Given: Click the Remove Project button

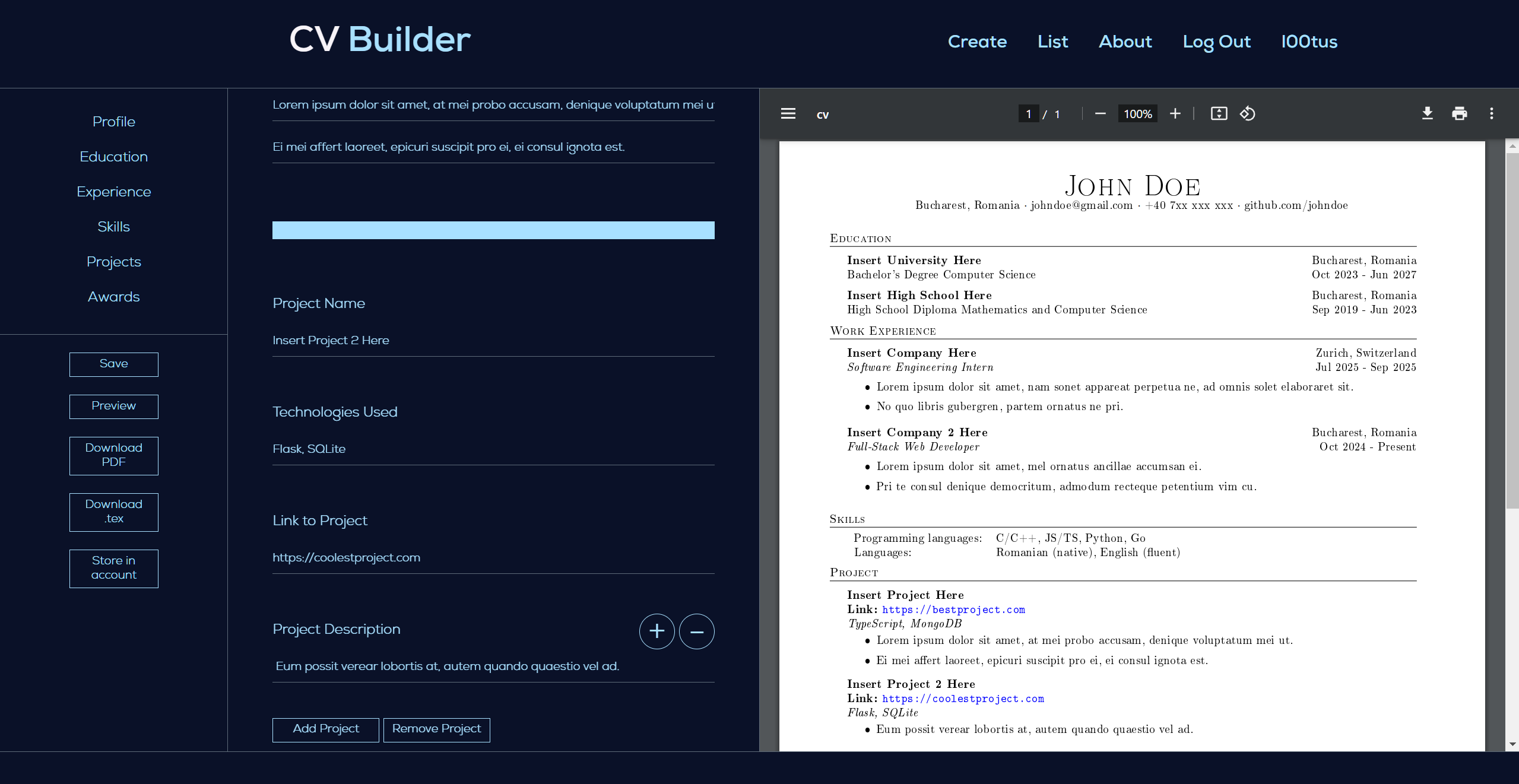Looking at the screenshot, I should tap(437, 728).
